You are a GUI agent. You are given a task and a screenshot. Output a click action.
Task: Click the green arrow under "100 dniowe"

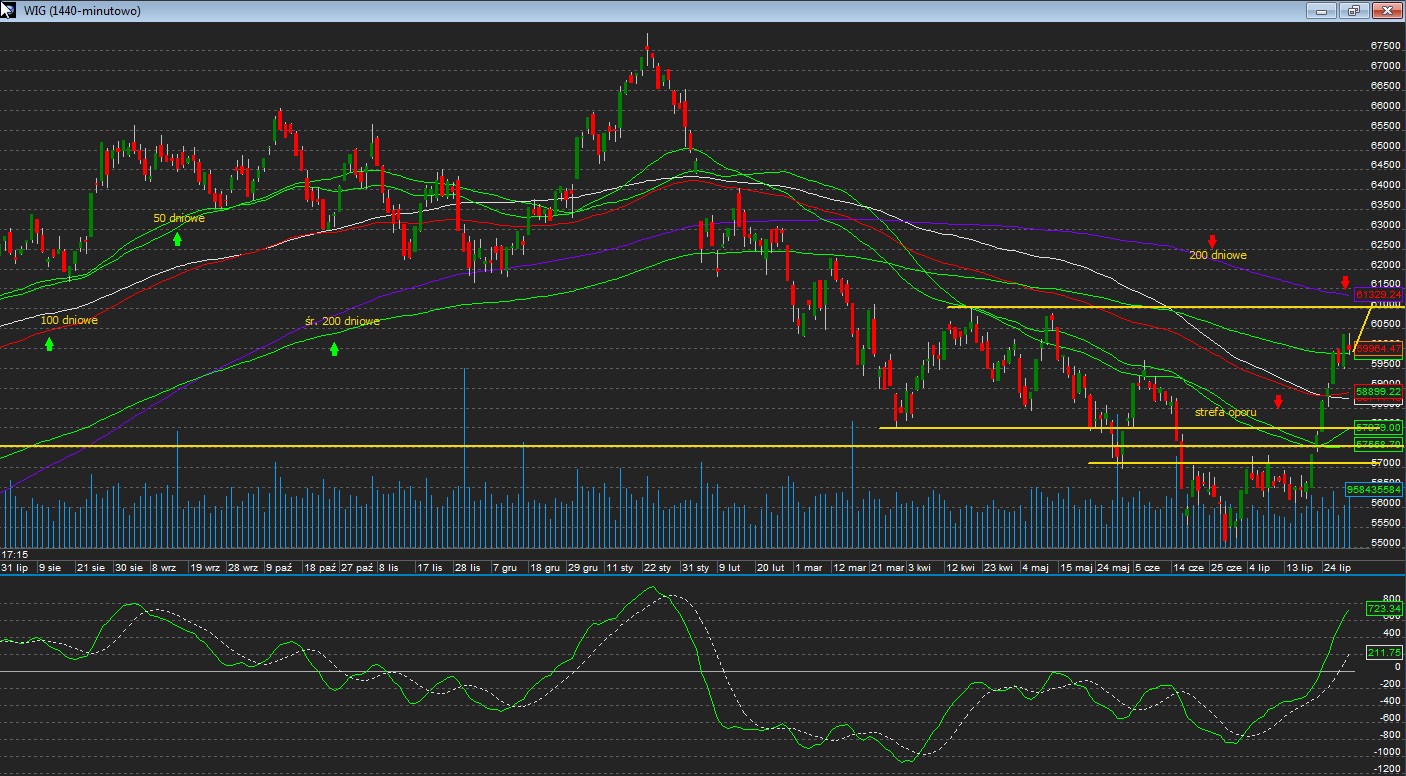[49, 344]
